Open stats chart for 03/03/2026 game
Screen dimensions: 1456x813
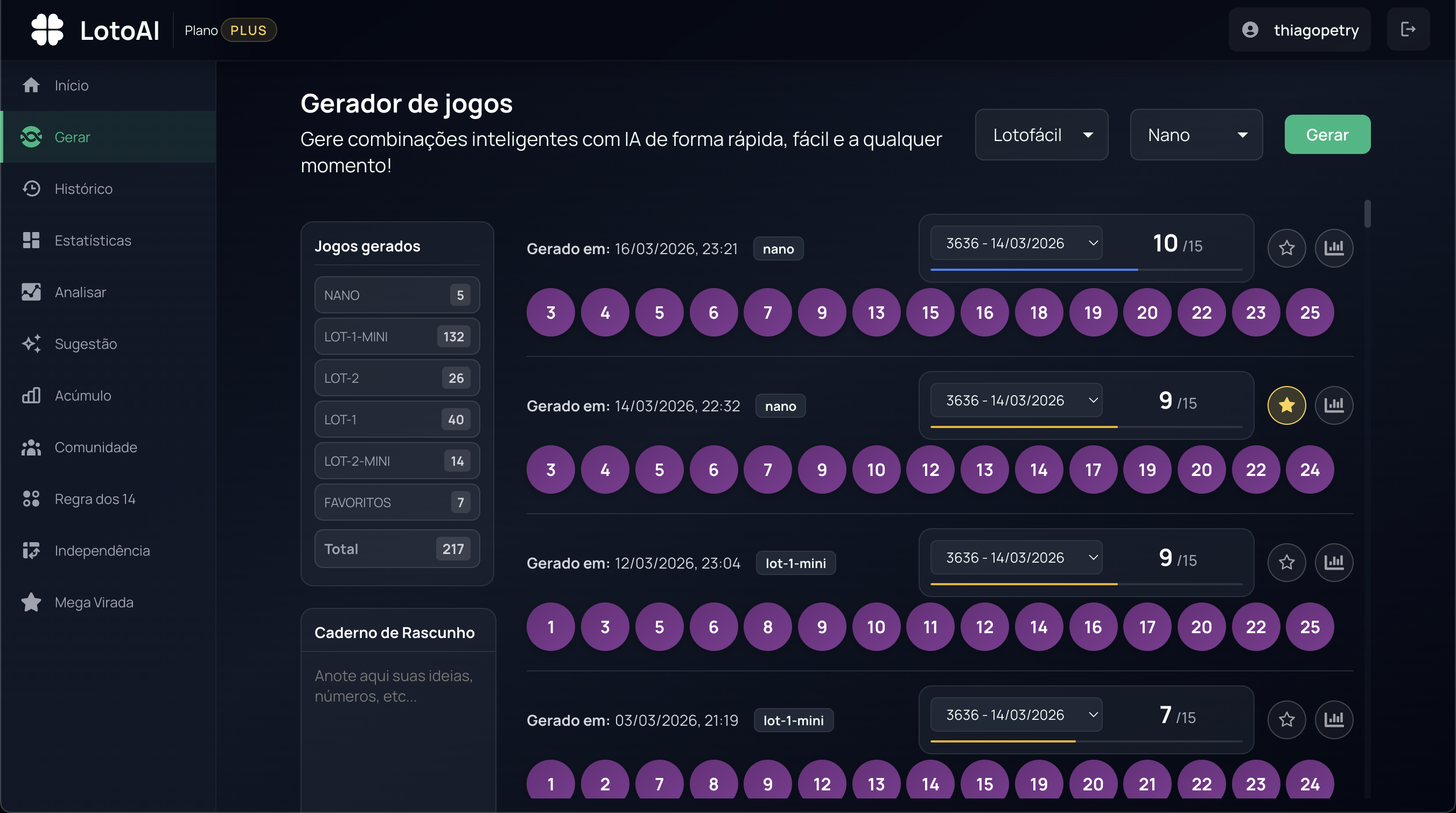pos(1334,719)
